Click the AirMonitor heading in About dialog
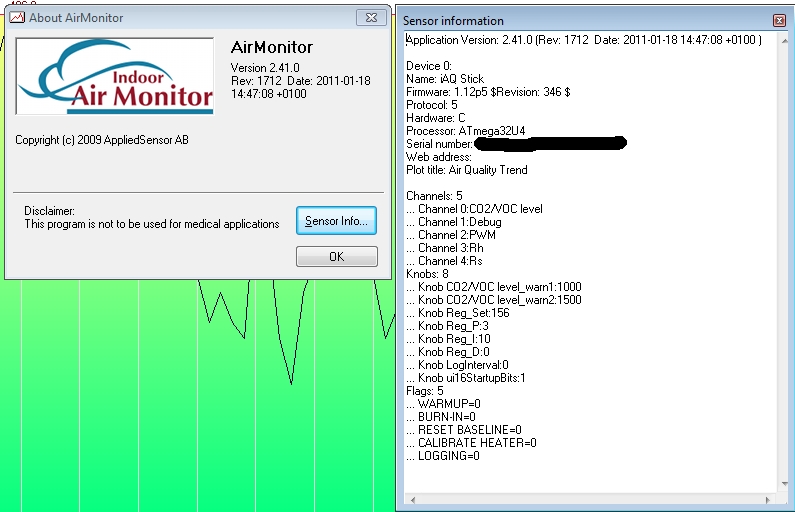The width and height of the screenshot is (795, 512). pos(272,47)
